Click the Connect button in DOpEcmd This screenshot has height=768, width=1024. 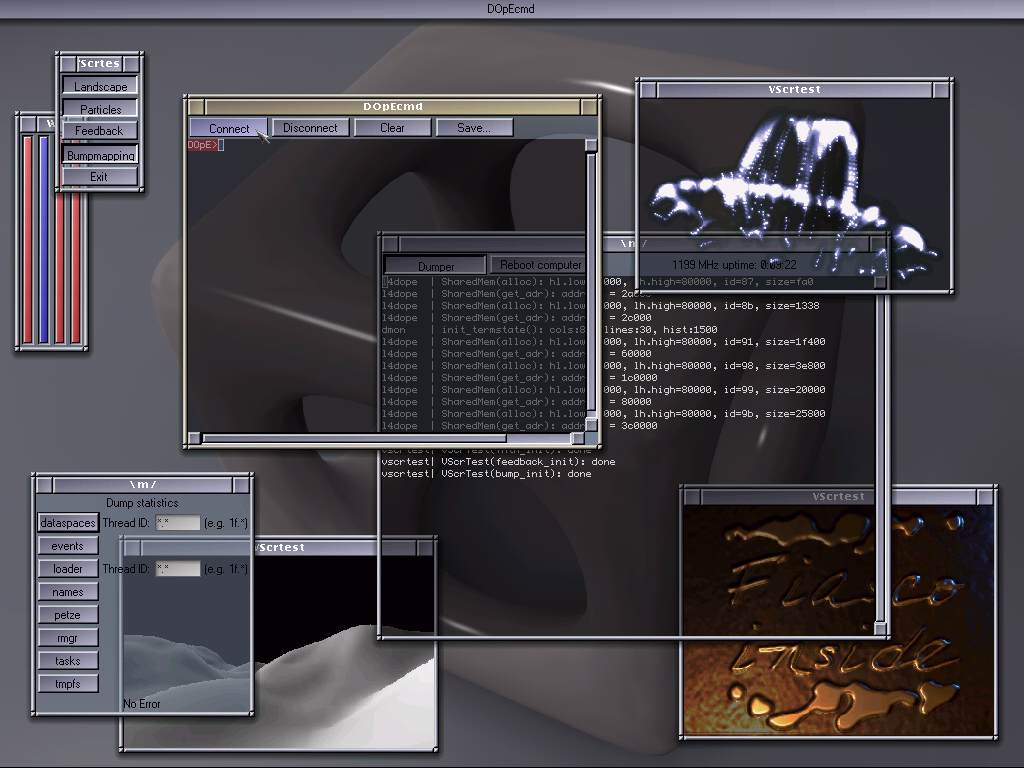click(x=229, y=128)
